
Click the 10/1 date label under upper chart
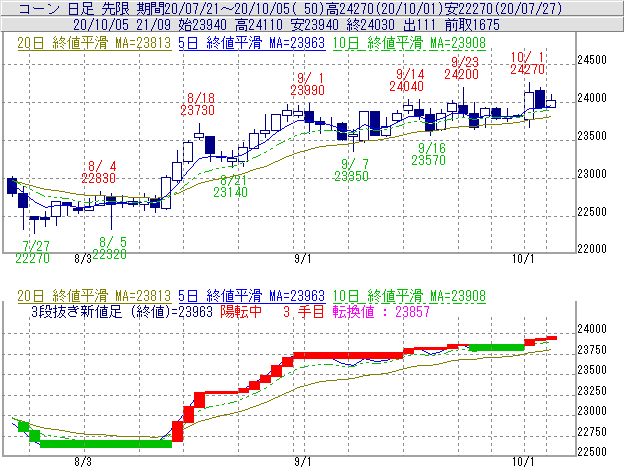click(523, 259)
